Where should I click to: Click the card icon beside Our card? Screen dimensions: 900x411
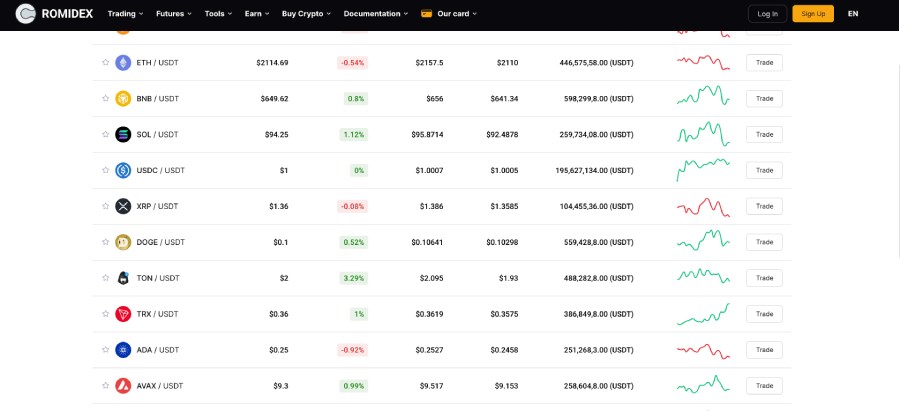pos(426,14)
